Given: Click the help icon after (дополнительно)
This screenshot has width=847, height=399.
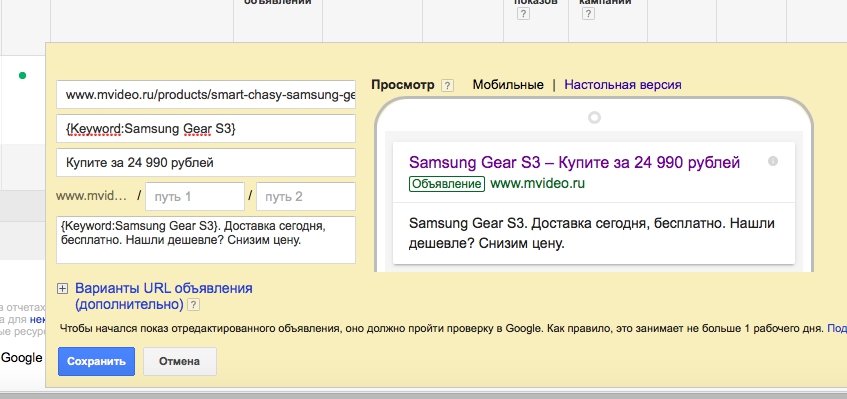Looking at the screenshot, I should point(193,305).
